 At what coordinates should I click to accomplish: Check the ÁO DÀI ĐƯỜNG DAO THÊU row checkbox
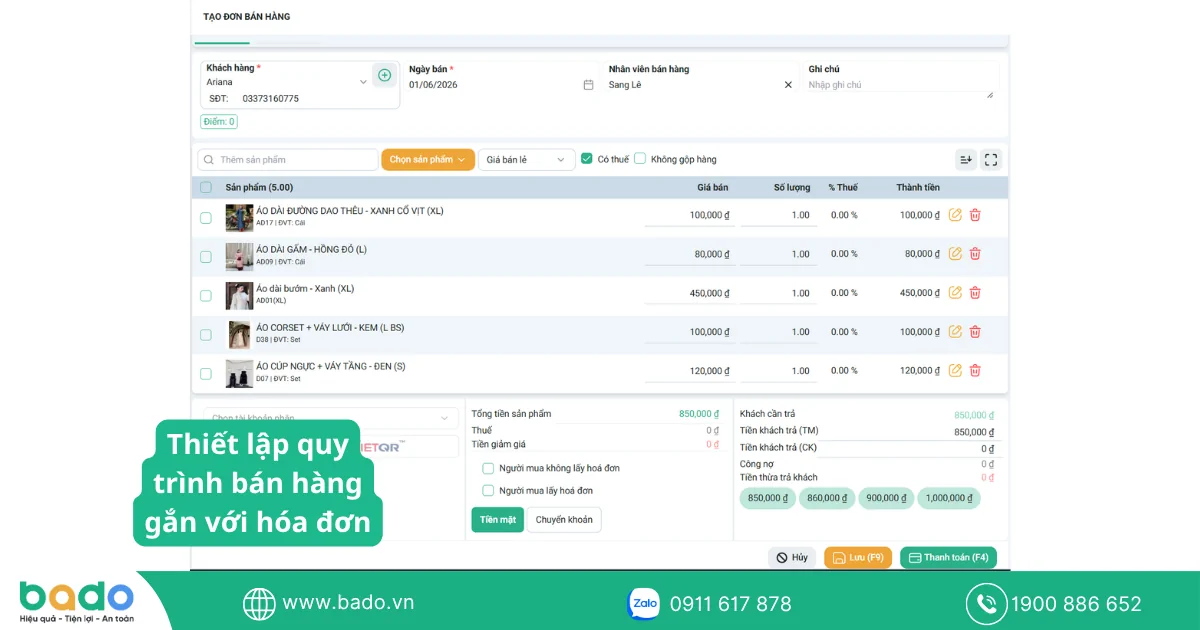(206, 218)
